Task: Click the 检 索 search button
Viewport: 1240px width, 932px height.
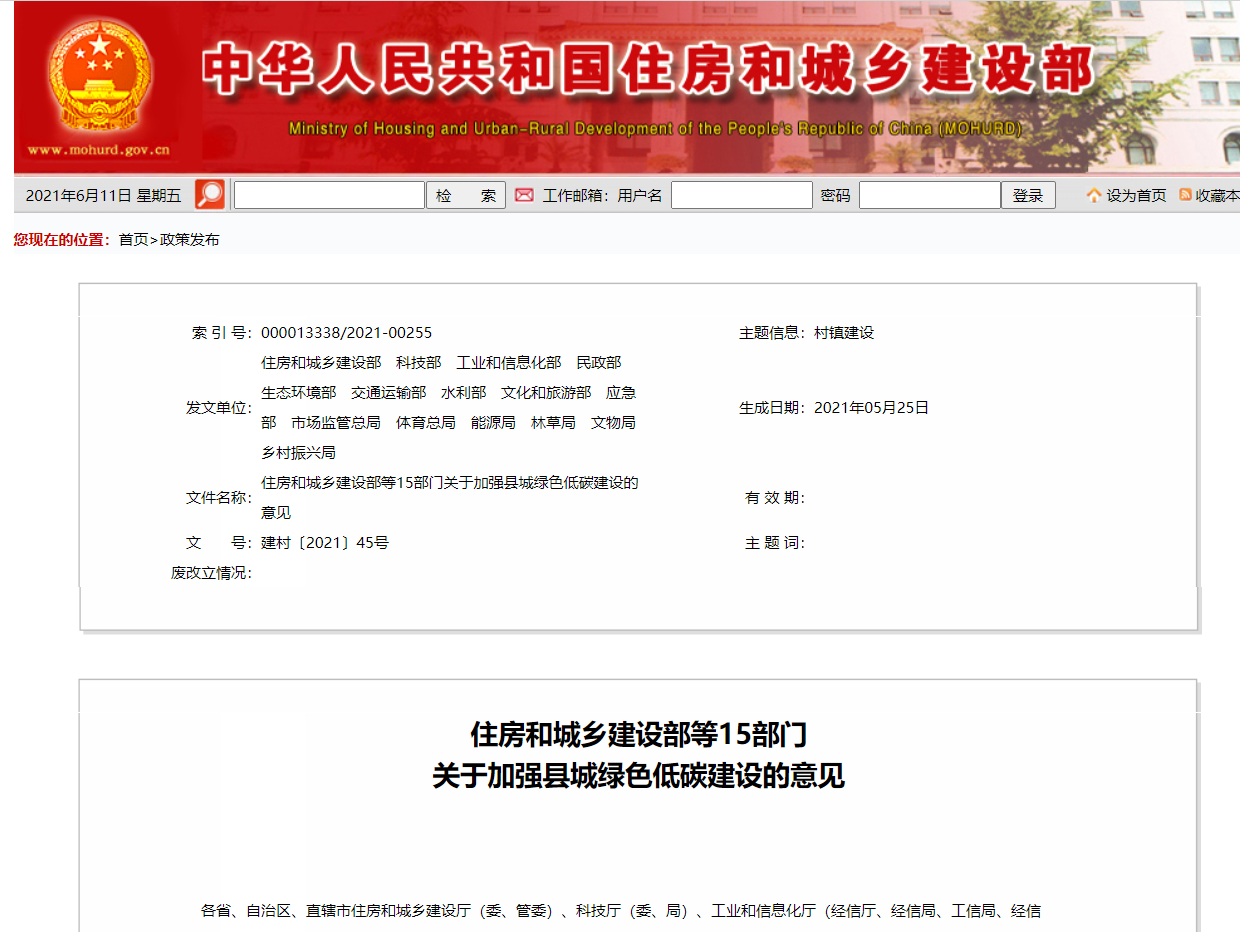Action: pyautogui.click(x=466, y=195)
